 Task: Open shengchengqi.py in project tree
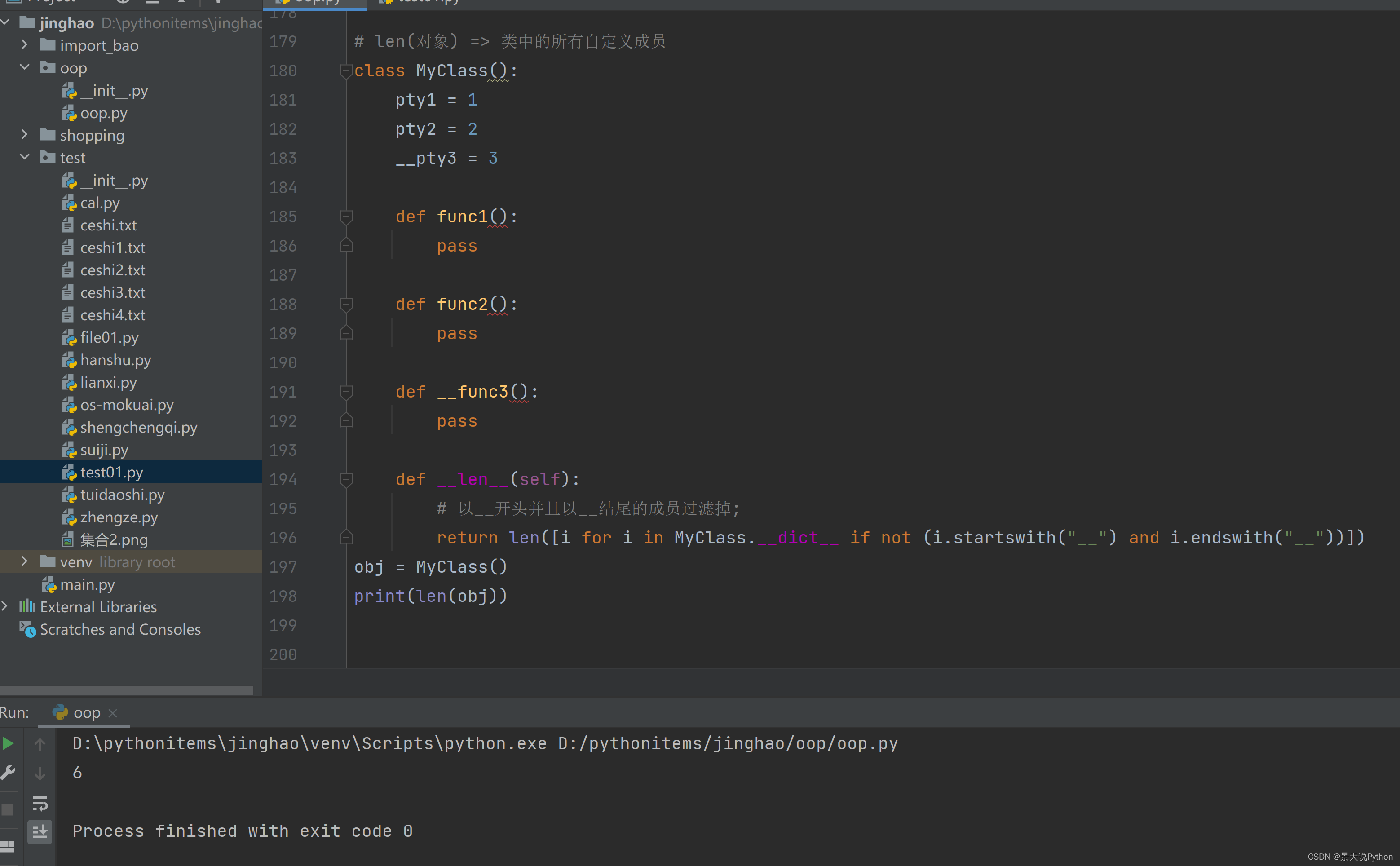(139, 427)
